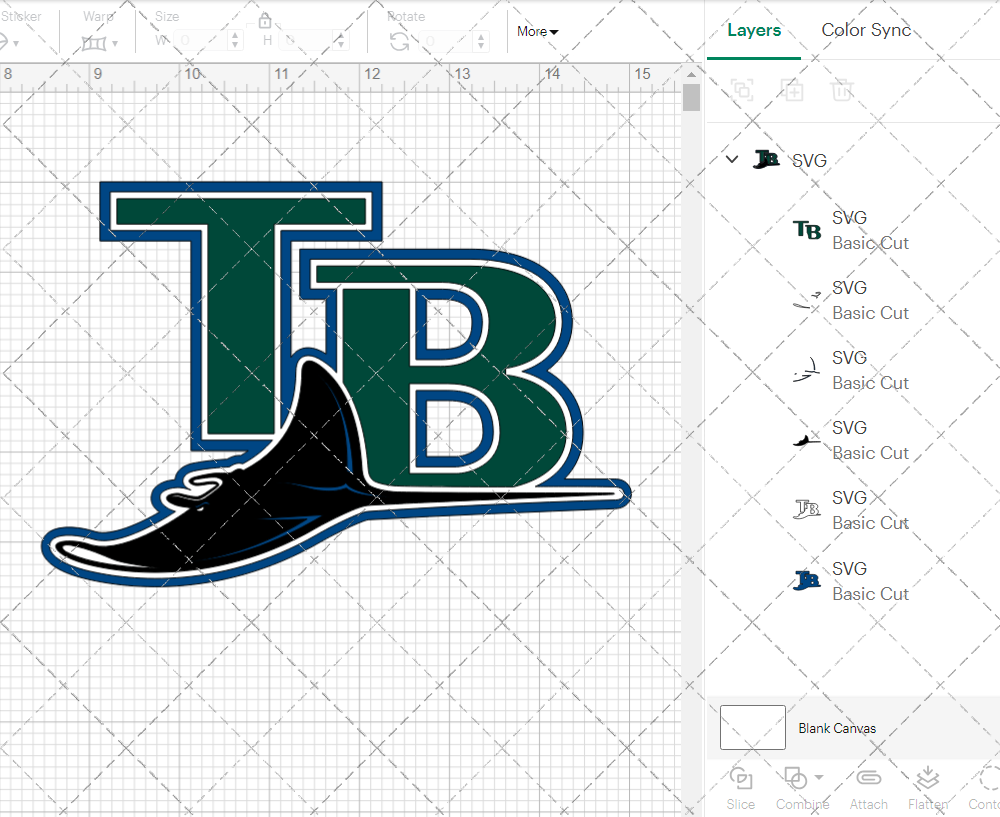Click the Delete layer trash icon

[842, 90]
